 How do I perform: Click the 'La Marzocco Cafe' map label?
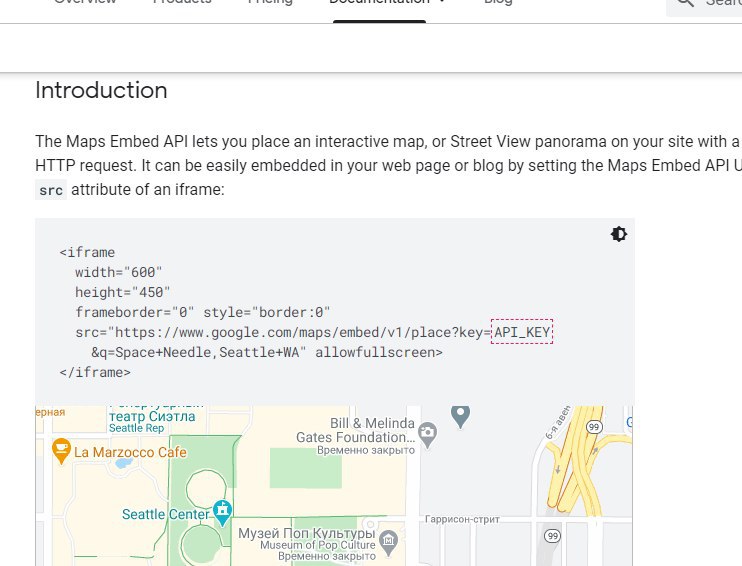point(130,452)
